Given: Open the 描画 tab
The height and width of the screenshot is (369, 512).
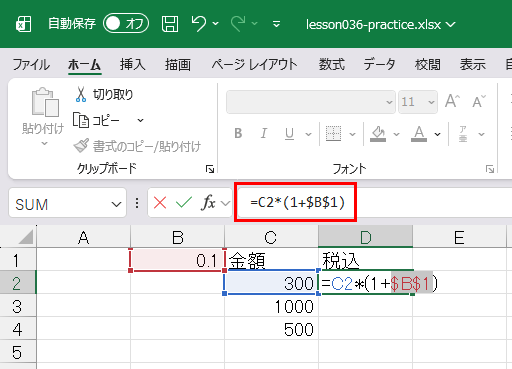Looking at the screenshot, I should [x=178, y=64].
